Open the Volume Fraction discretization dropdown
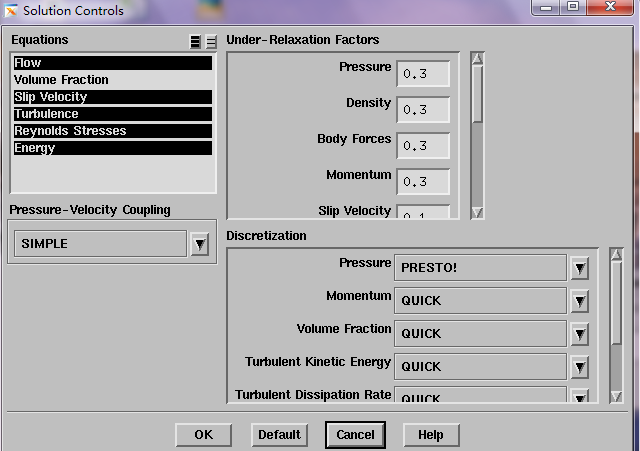Viewport: 640px width, 451px height. [580, 334]
